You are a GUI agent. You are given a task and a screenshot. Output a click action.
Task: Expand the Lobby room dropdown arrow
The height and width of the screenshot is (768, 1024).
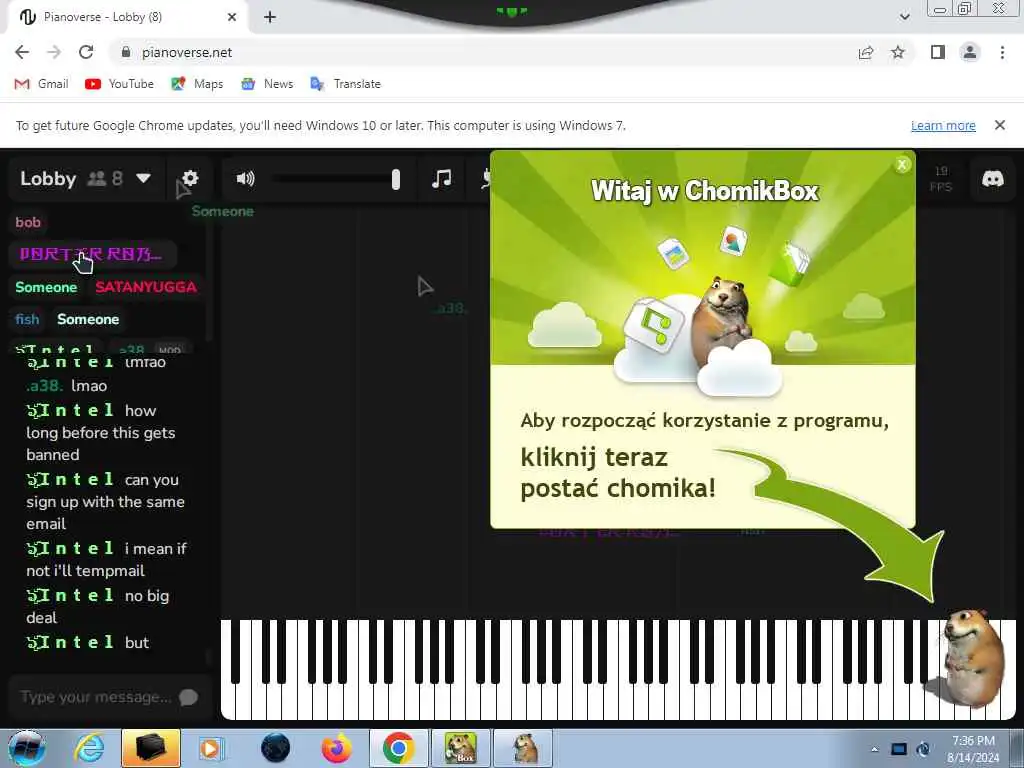144,178
